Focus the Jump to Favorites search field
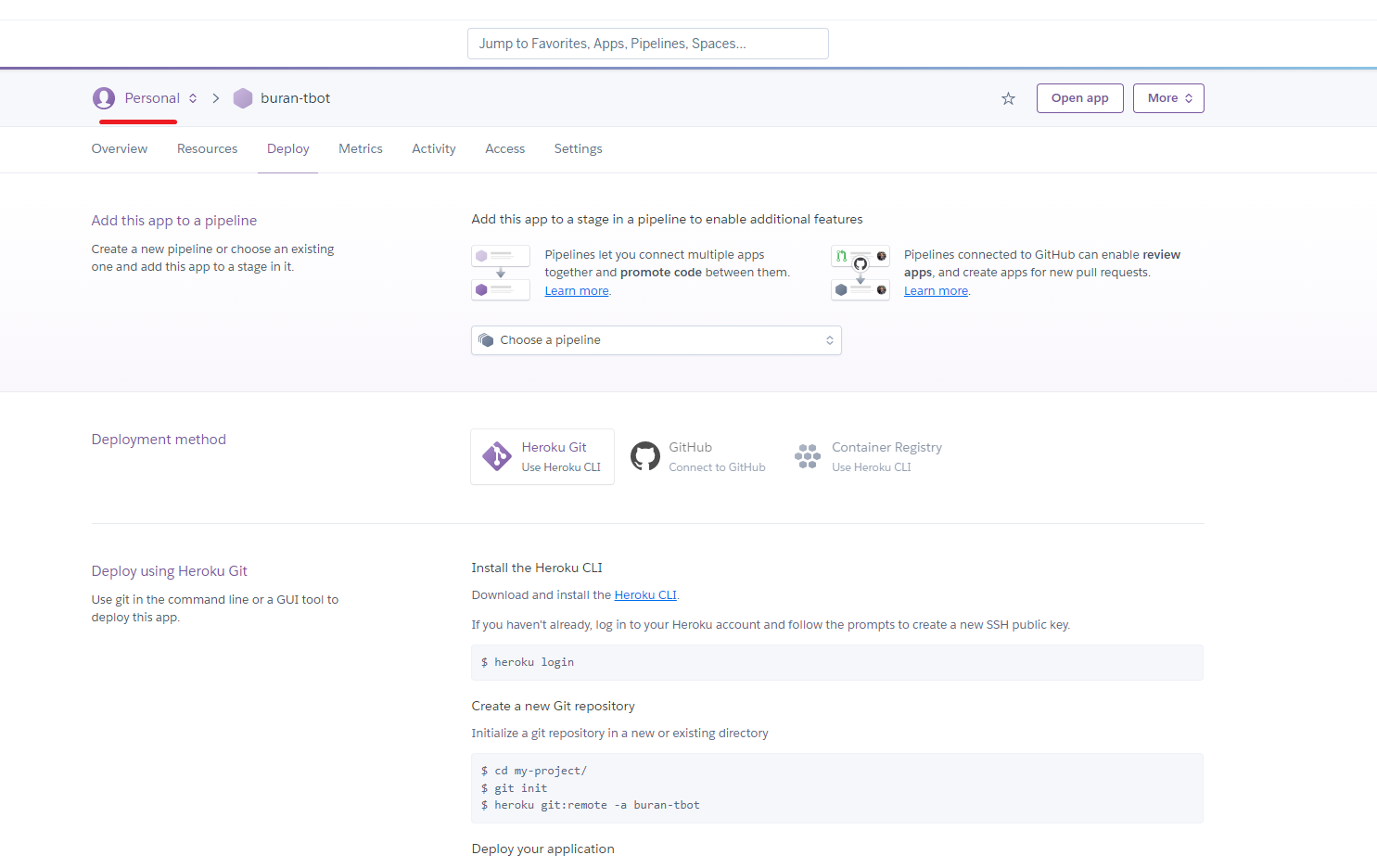Image resolution: width=1377 pixels, height=868 pixels. tap(648, 44)
